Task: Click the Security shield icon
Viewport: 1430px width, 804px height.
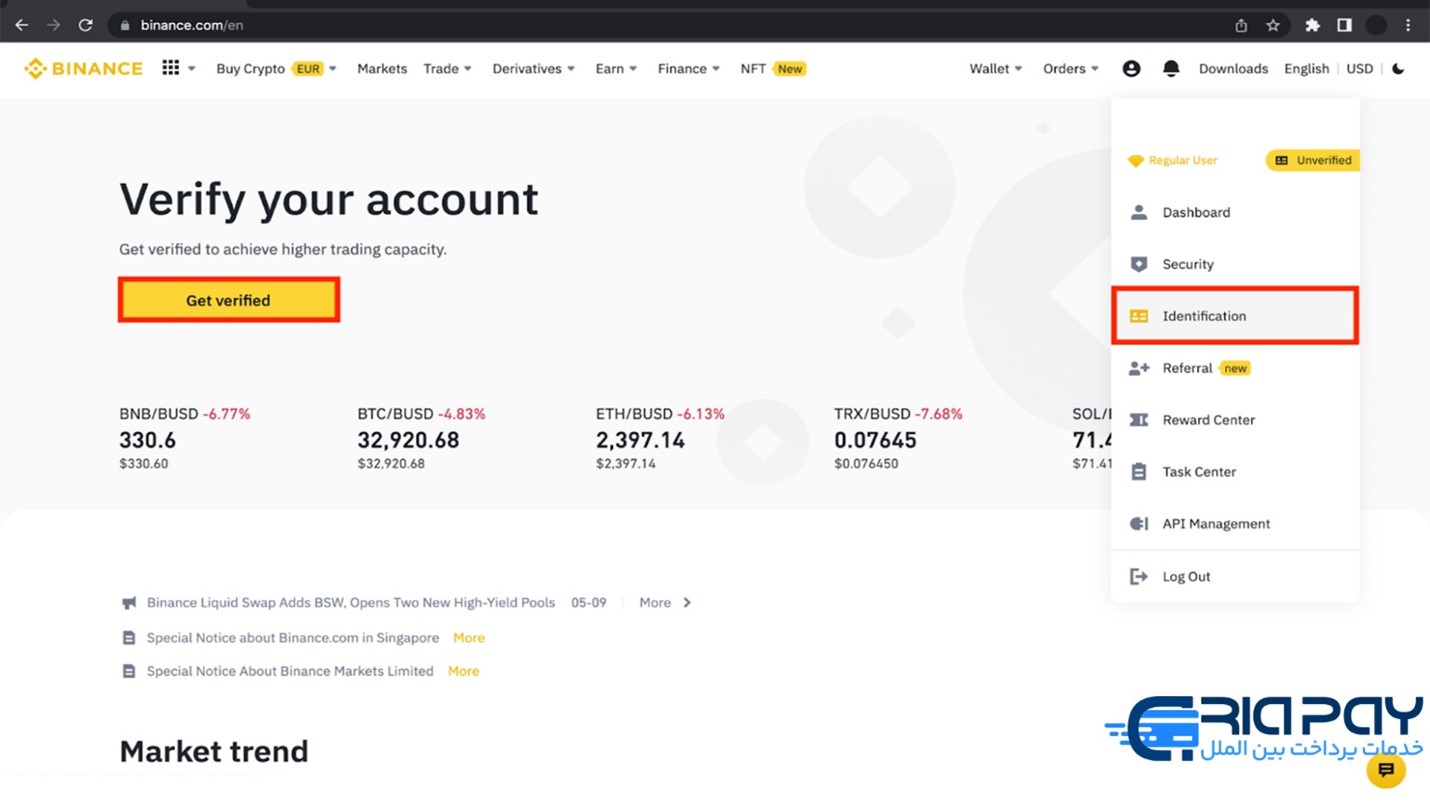Action: pyautogui.click(x=1138, y=264)
